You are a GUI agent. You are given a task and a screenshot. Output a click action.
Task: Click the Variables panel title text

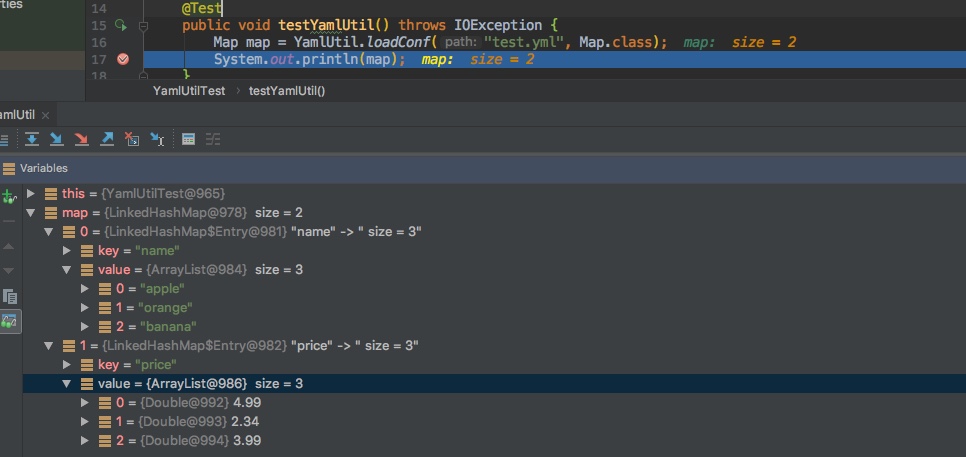point(44,168)
